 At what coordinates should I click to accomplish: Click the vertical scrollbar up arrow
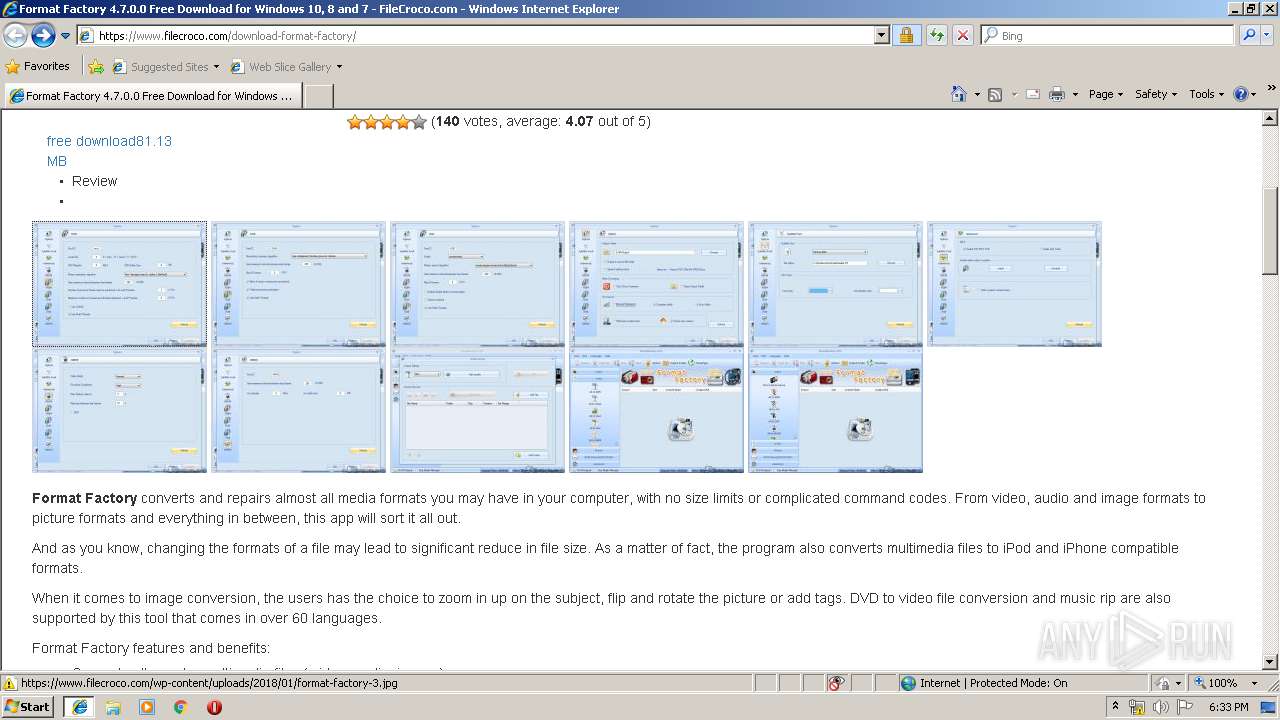tap(1270, 117)
